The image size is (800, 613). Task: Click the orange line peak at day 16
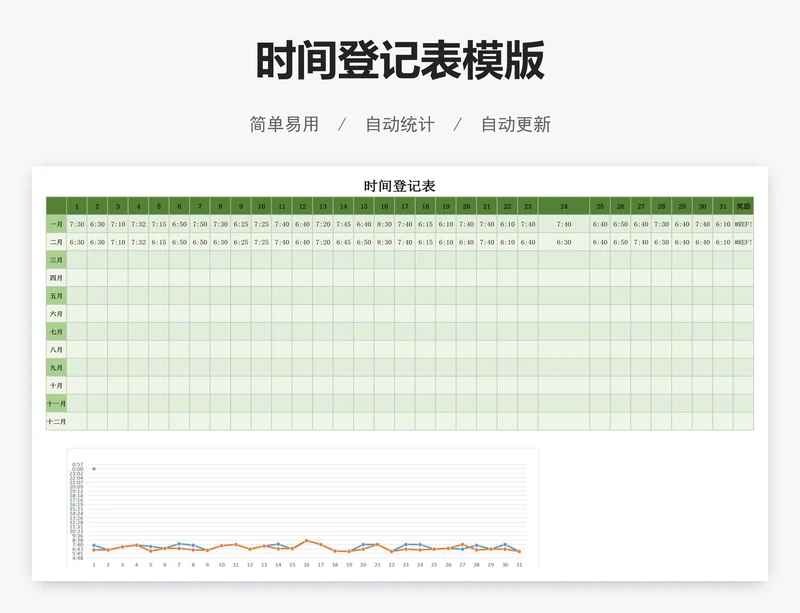(x=307, y=540)
